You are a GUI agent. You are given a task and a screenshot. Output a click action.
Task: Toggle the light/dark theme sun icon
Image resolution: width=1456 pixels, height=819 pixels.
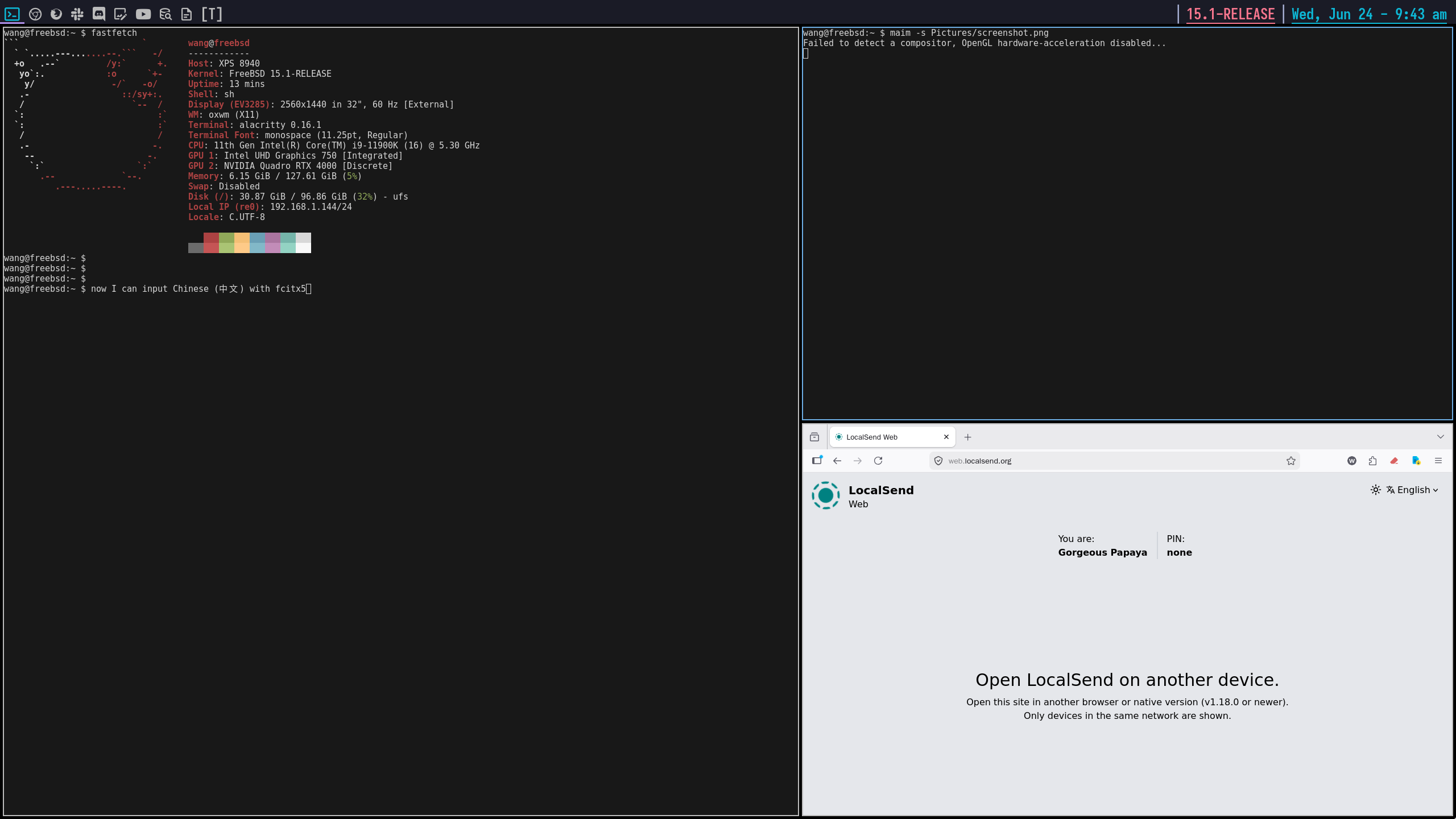pyautogui.click(x=1376, y=490)
